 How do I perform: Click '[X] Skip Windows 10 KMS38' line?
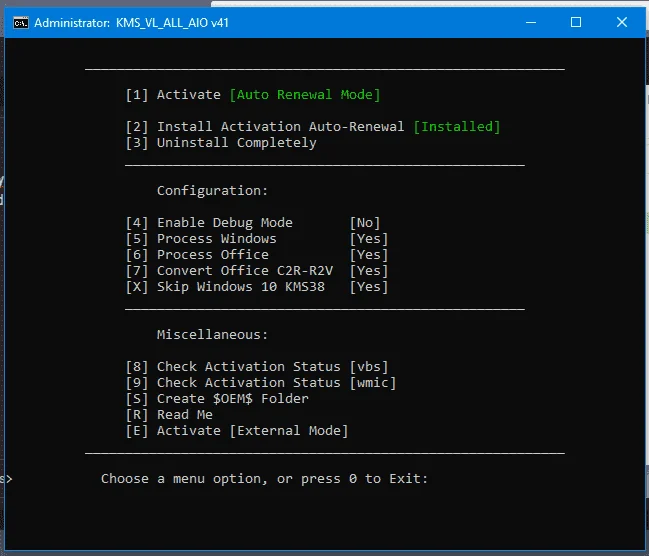point(225,287)
